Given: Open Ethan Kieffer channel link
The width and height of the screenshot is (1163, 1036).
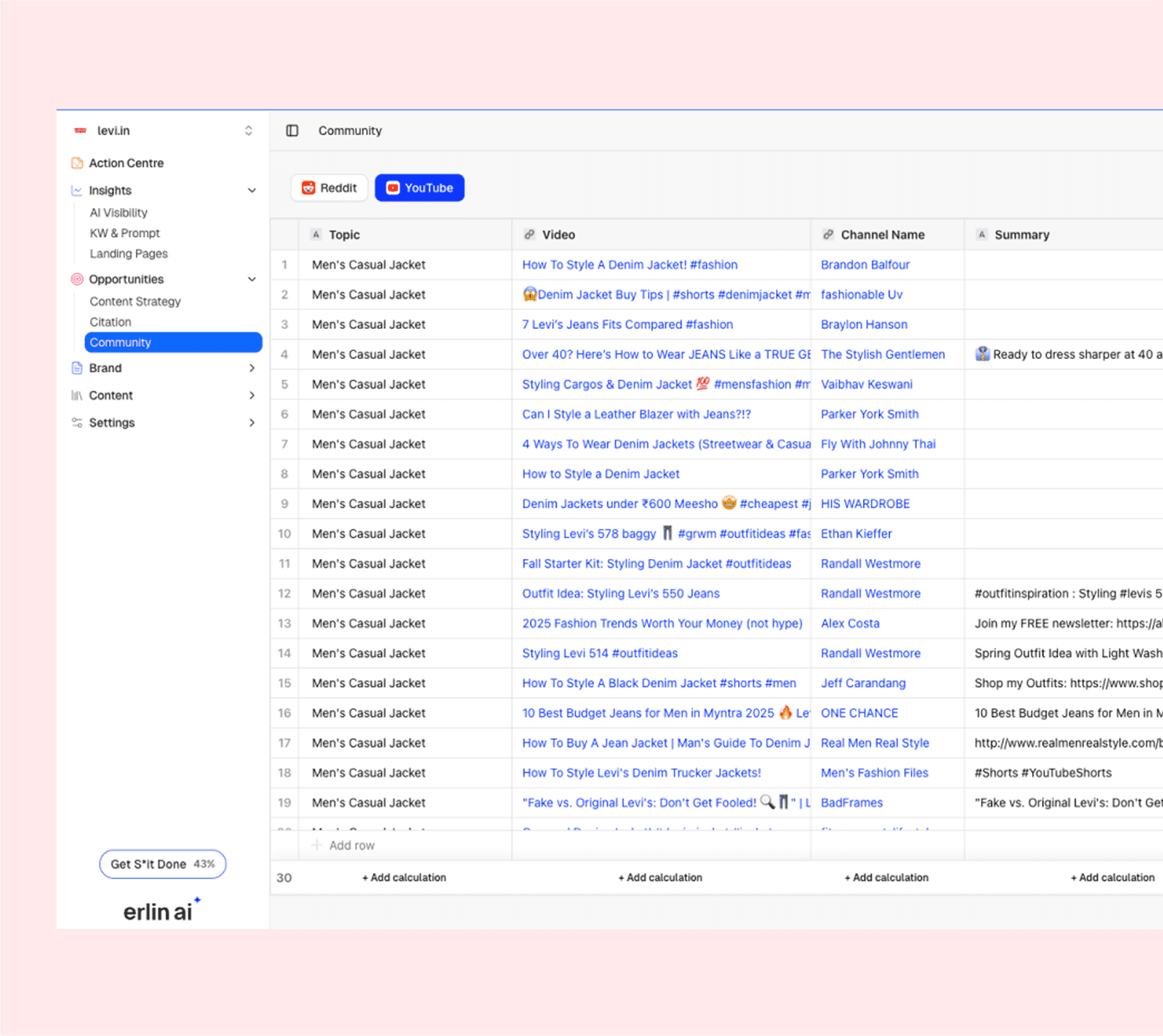Looking at the screenshot, I should tap(857, 534).
